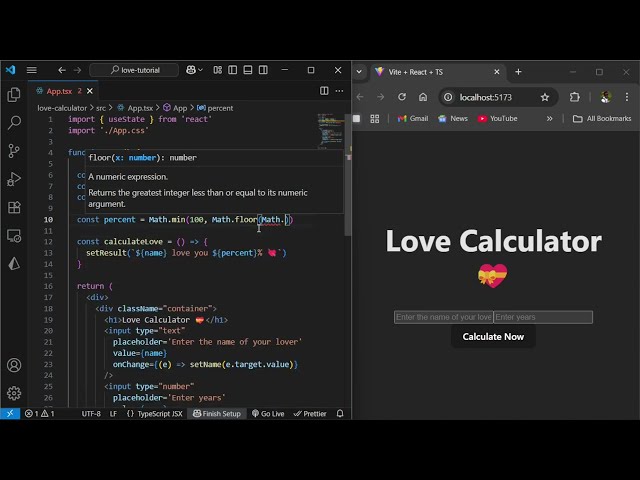This screenshot has width=640, height=480.
Task: Open the notifications bell in VS Code
Action: [x=340, y=413]
